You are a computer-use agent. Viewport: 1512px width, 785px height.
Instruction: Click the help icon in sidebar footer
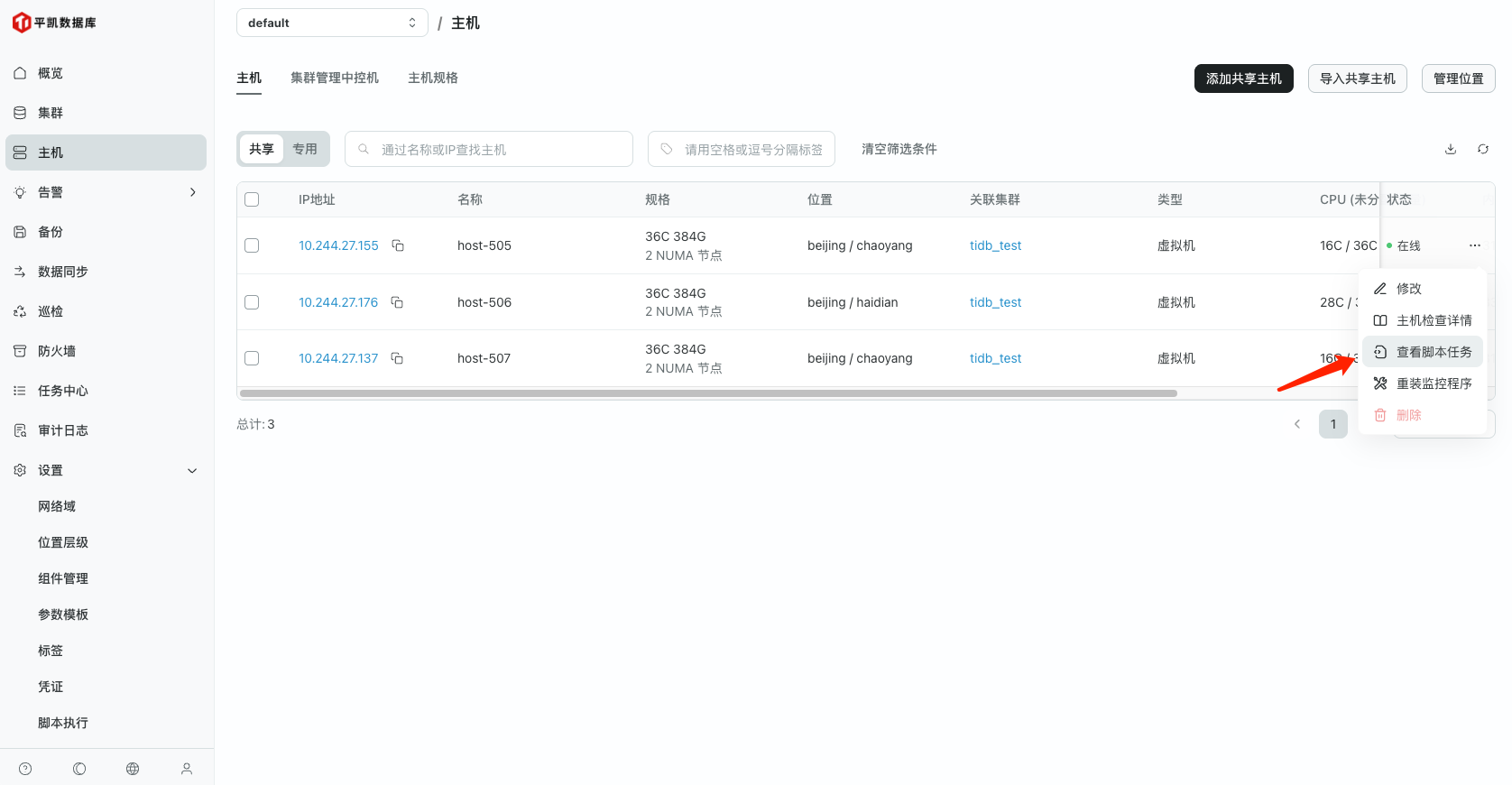(25, 769)
